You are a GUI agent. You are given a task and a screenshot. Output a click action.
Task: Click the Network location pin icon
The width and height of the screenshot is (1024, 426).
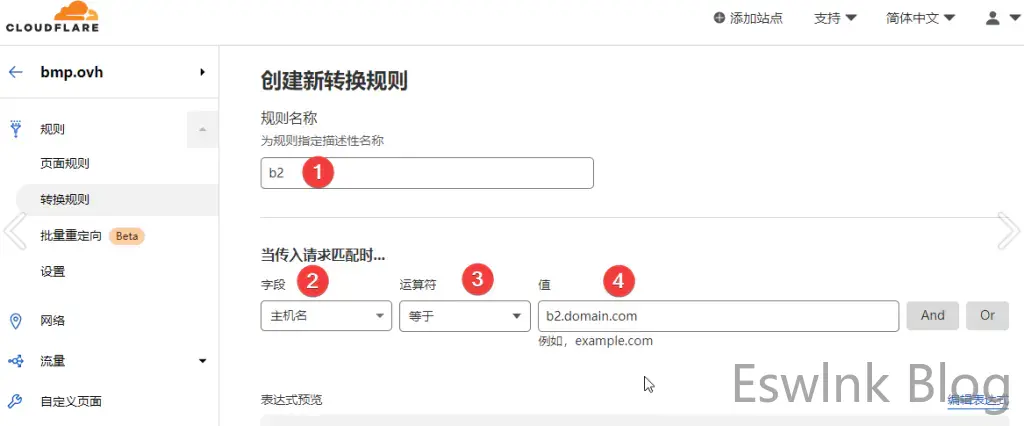[x=16, y=321]
